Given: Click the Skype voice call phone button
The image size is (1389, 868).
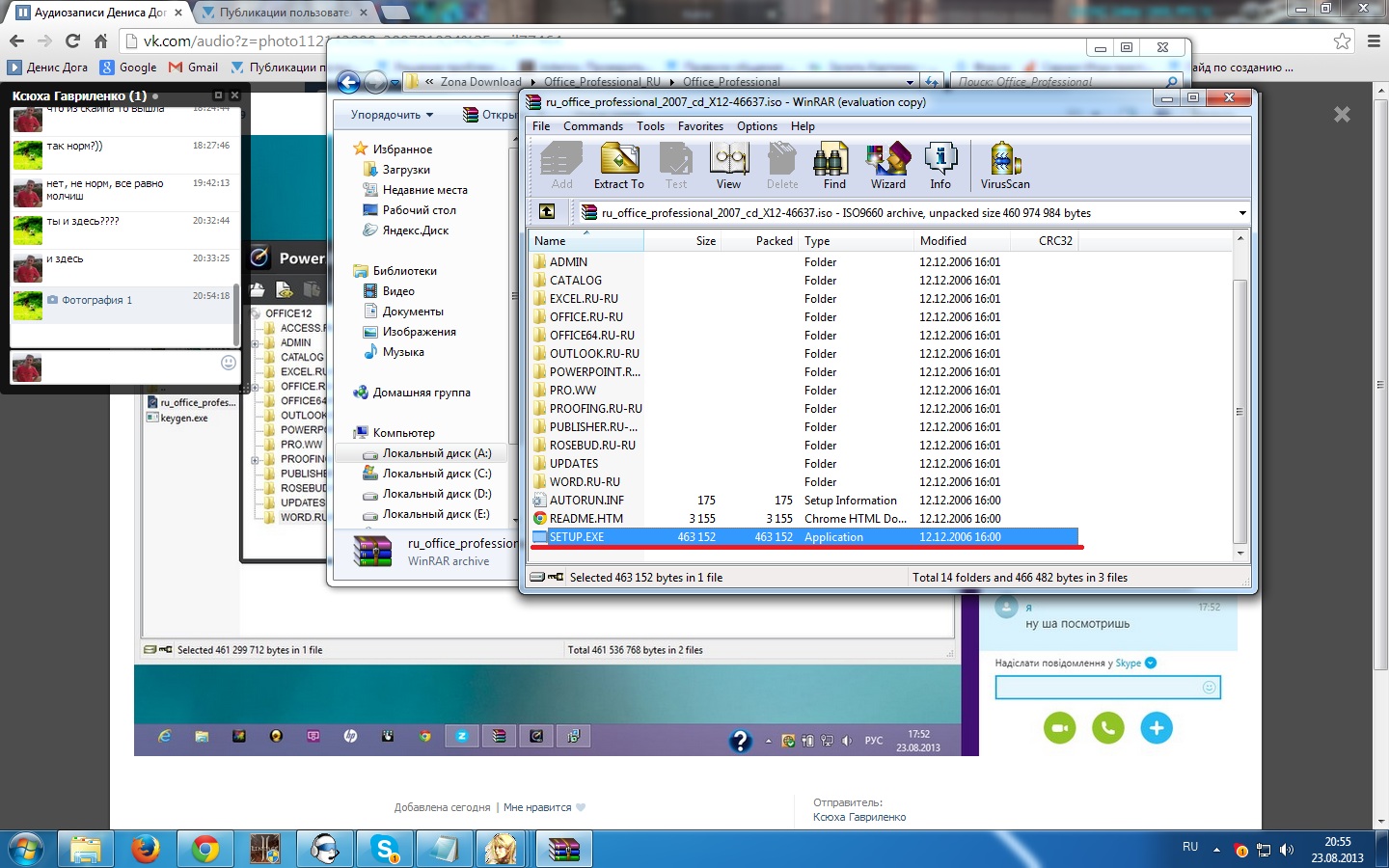Looking at the screenshot, I should 1107,727.
